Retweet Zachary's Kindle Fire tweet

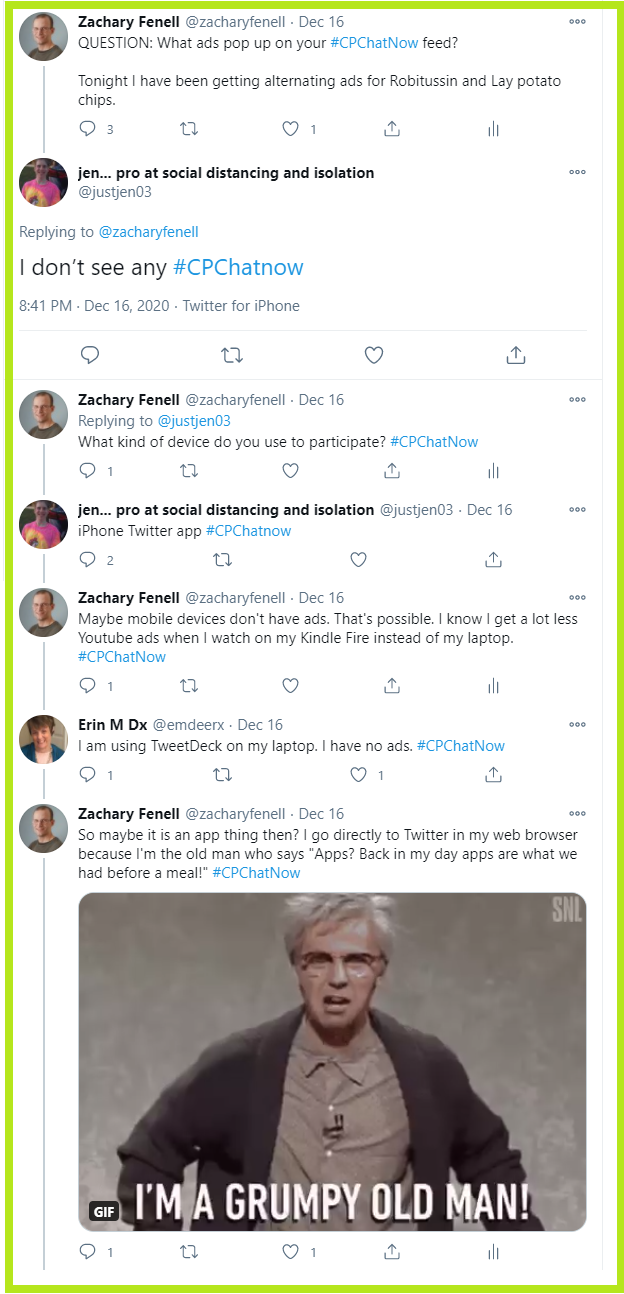click(189, 685)
